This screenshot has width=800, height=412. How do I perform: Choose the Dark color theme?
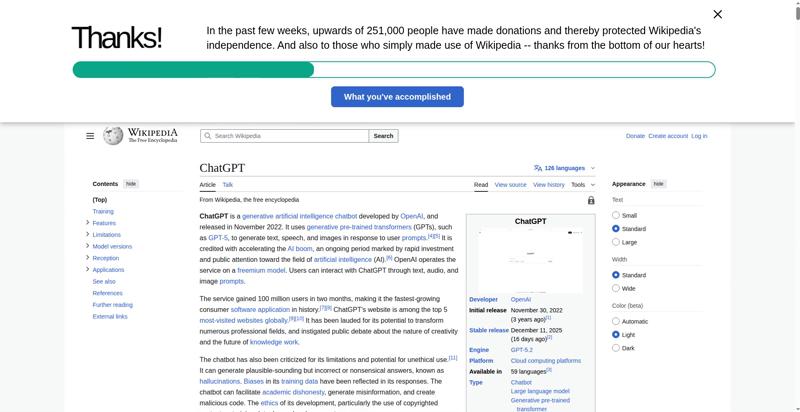tap(616, 348)
